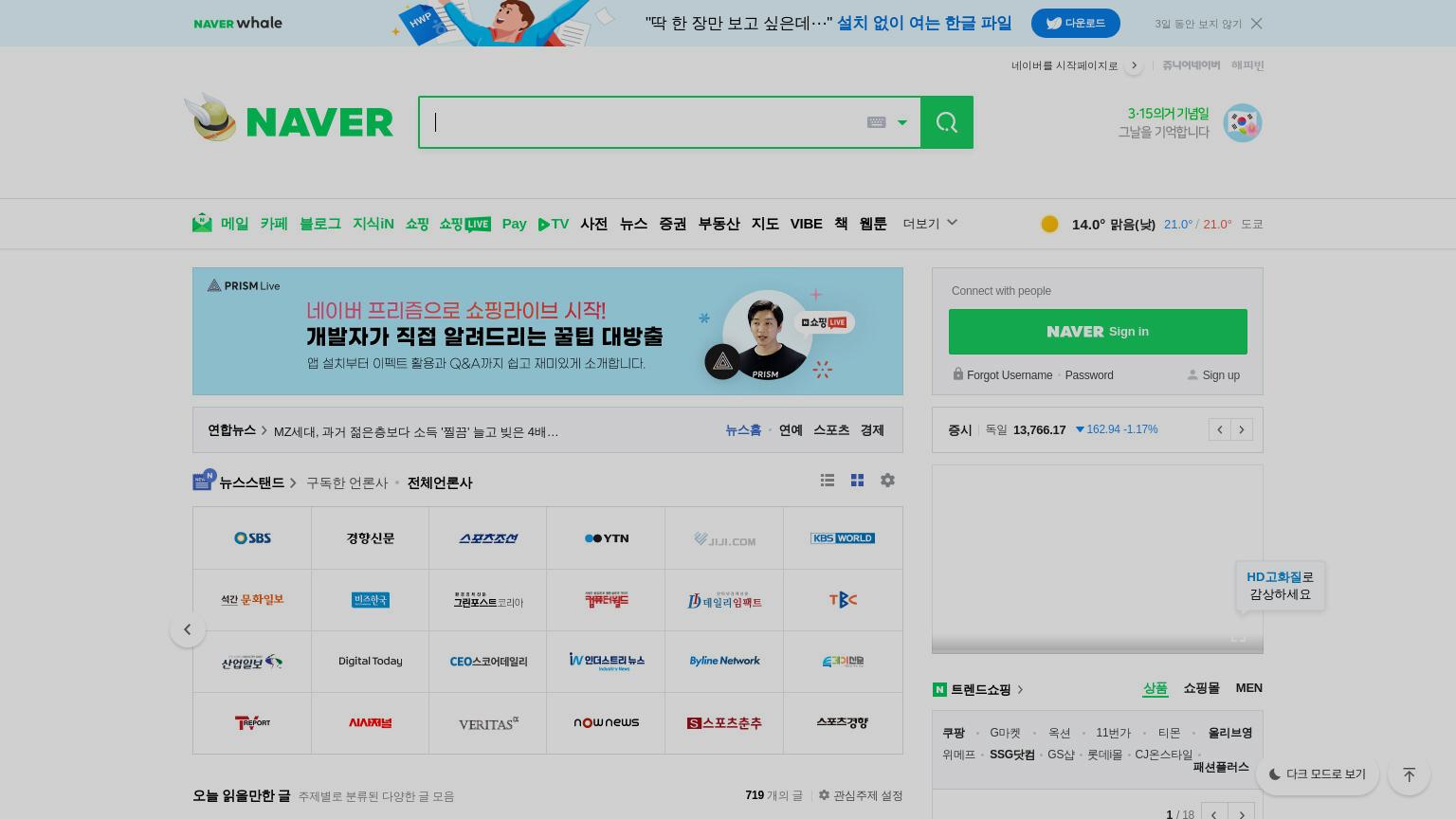
Task: Open the 연합뉴스 headline link
Action: pos(416,432)
